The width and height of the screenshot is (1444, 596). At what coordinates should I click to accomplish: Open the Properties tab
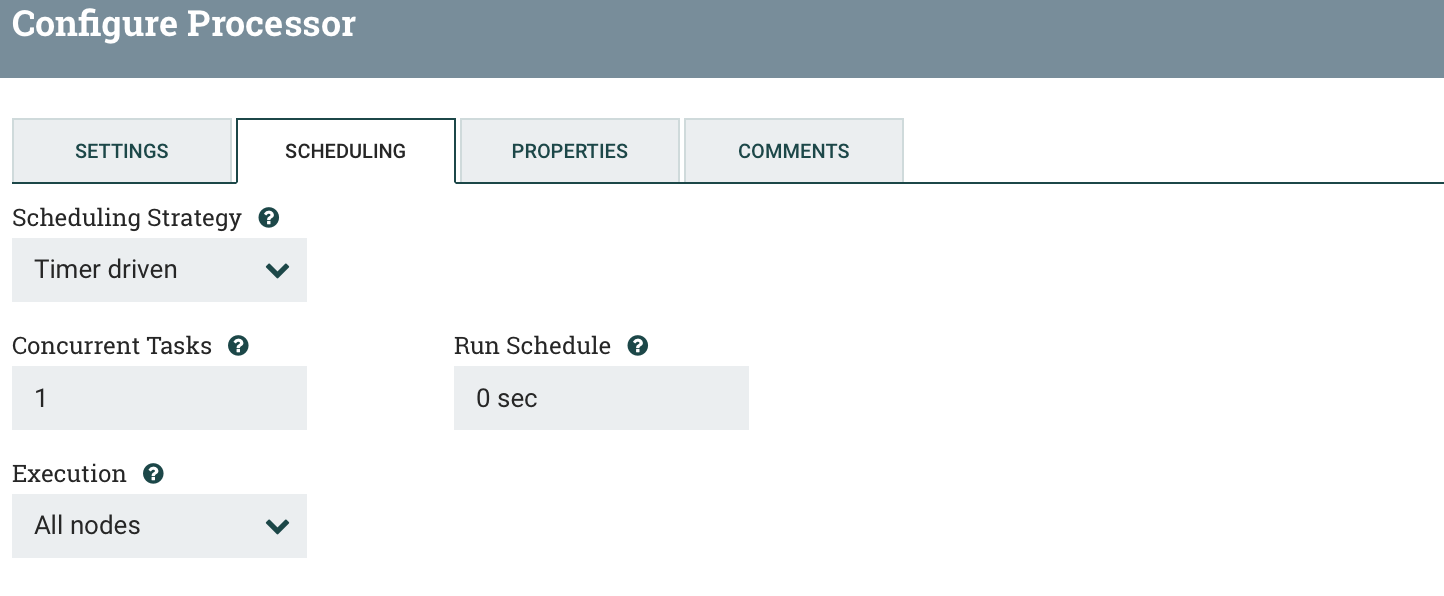(570, 151)
